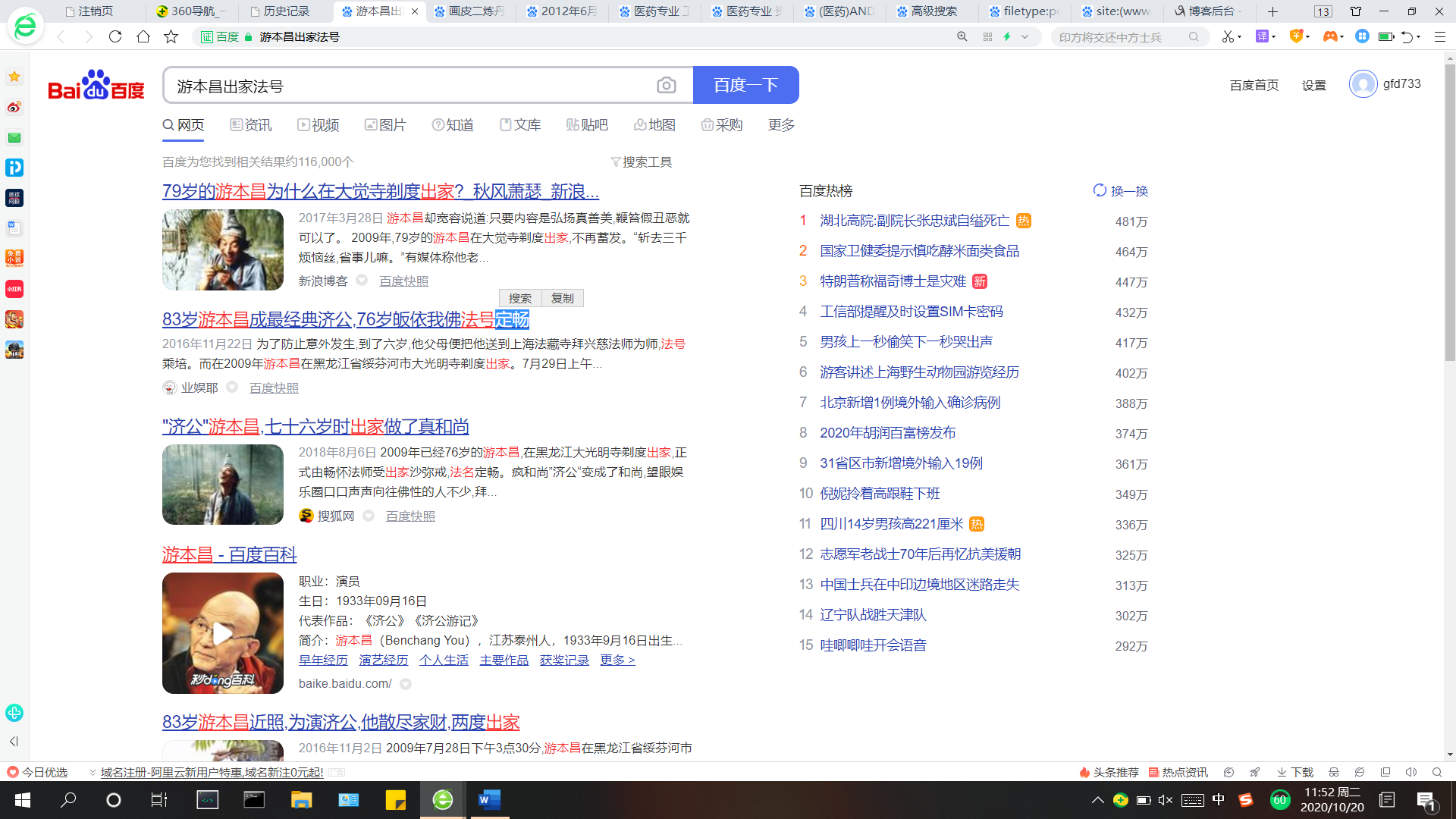This screenshot has width=1456, height=819.
Task: Open the 游本昌 - 百度百科 result link
Action: pyautogui.click(x=229, y=554)
